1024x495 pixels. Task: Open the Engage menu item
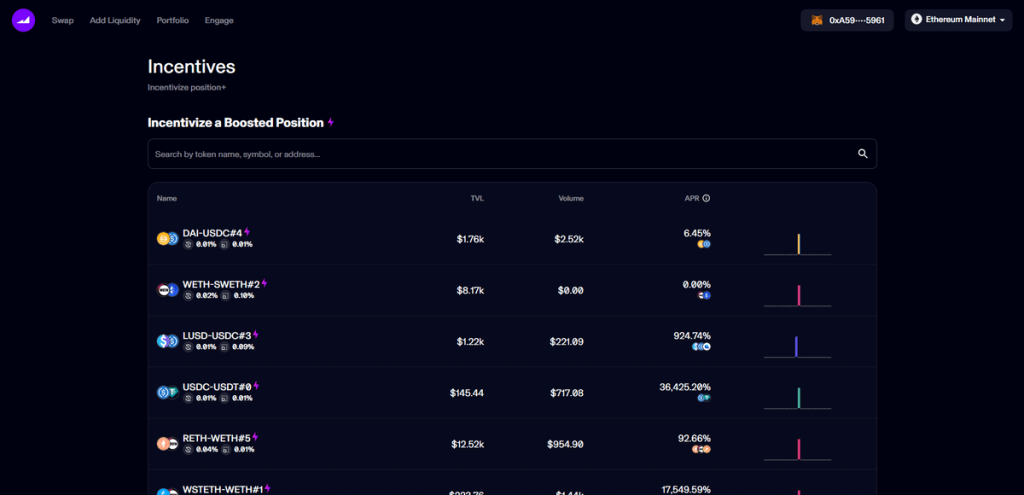pos(219,20)
